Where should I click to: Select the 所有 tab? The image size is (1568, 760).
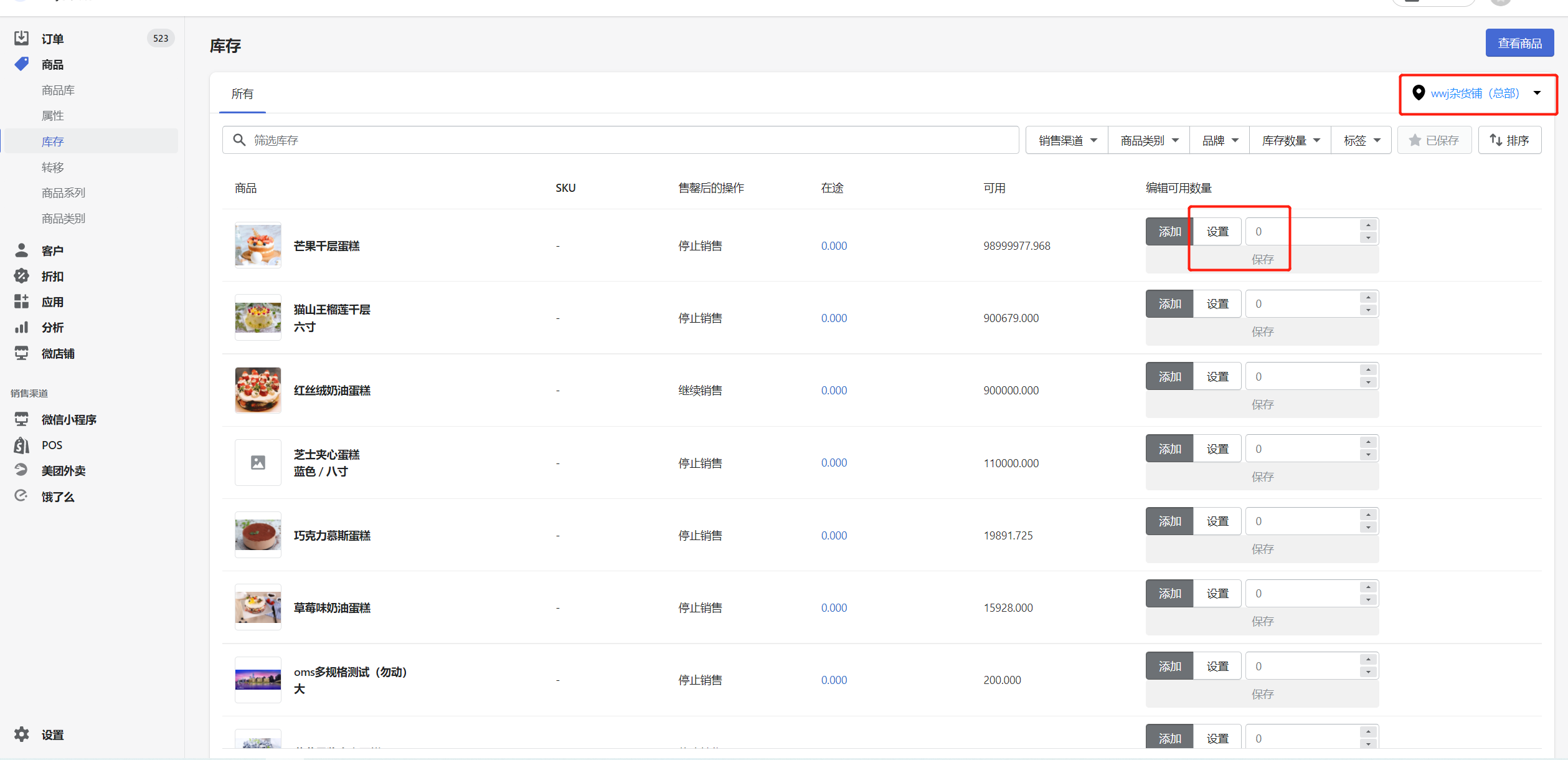[x=242, y=94]
